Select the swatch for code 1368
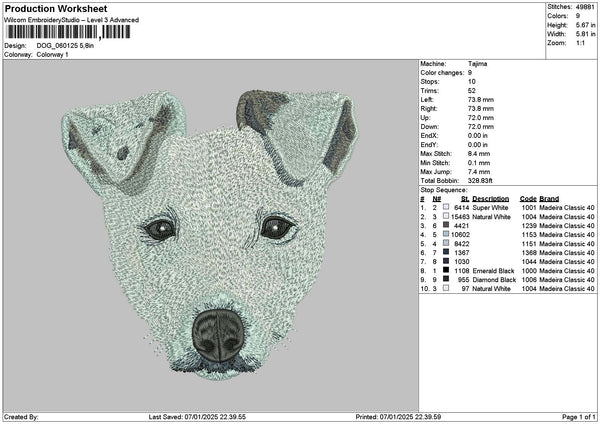This screenshot has height=424, width=600. click(446, 252)
